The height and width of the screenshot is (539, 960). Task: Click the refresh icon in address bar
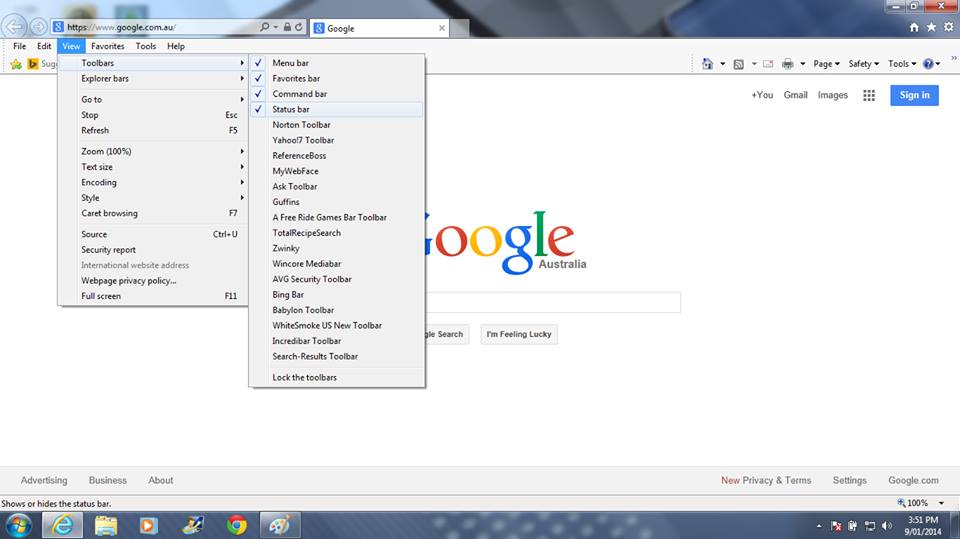[298, 27]
